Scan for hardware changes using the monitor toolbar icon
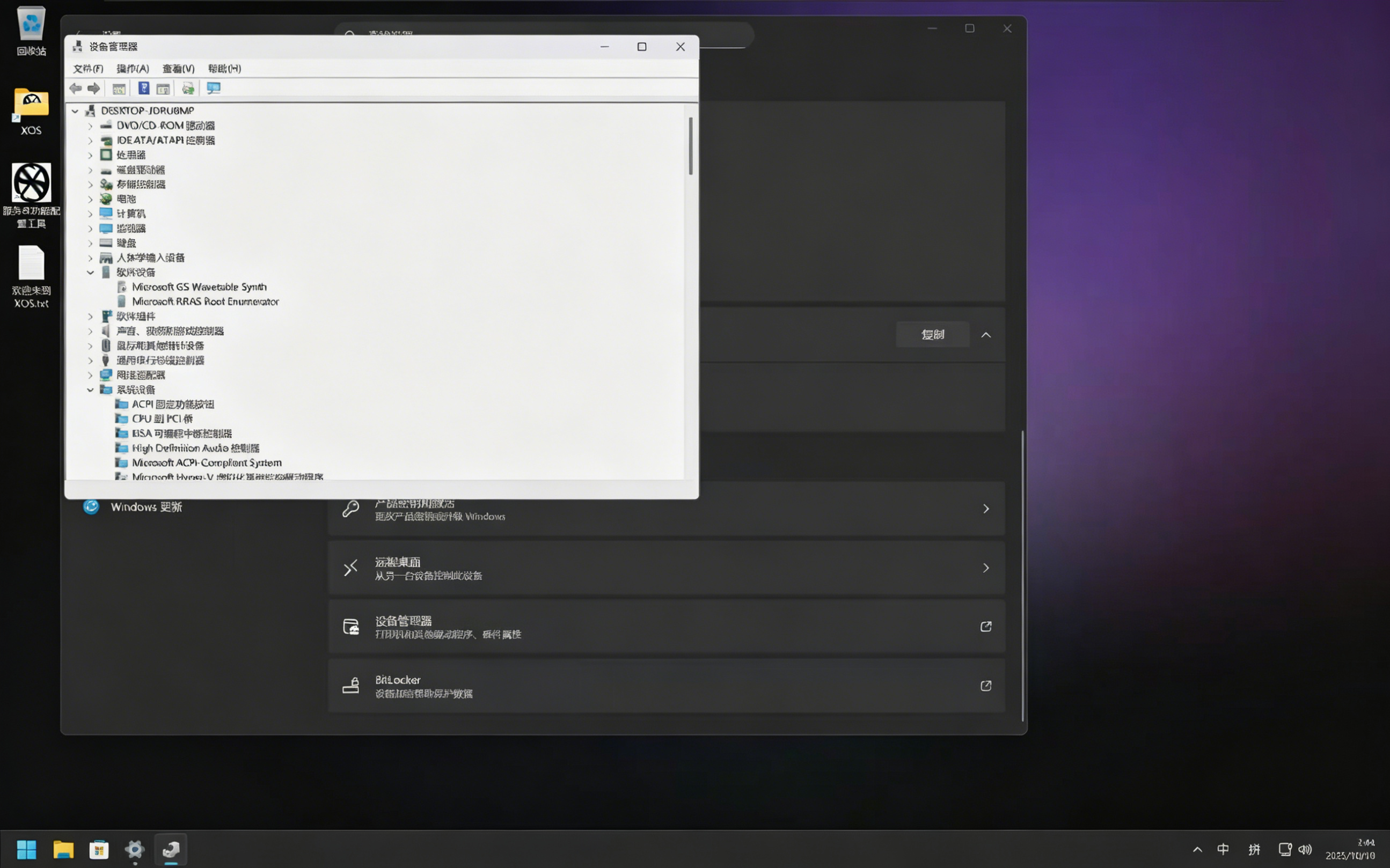 tap(214, 89)
